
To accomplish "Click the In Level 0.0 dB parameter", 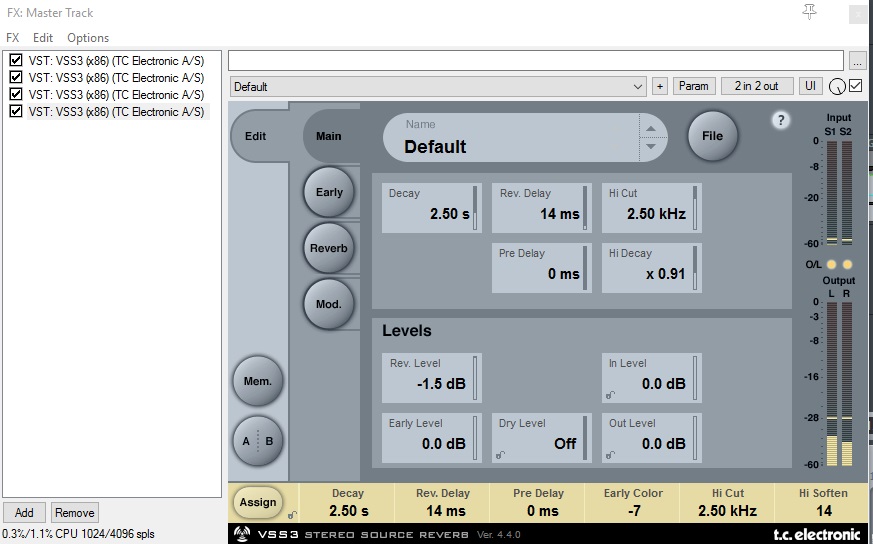I will coord(651,378).
